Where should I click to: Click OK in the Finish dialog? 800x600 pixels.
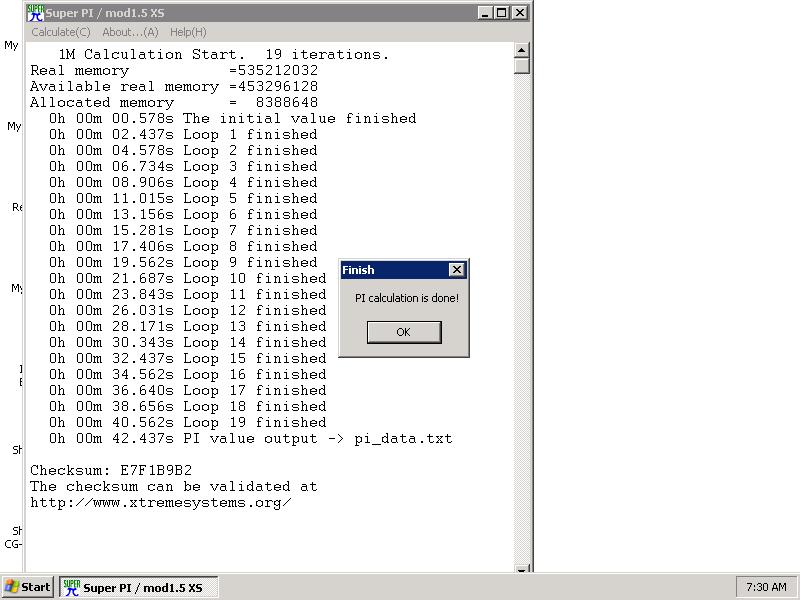click(x=404, y=332)
